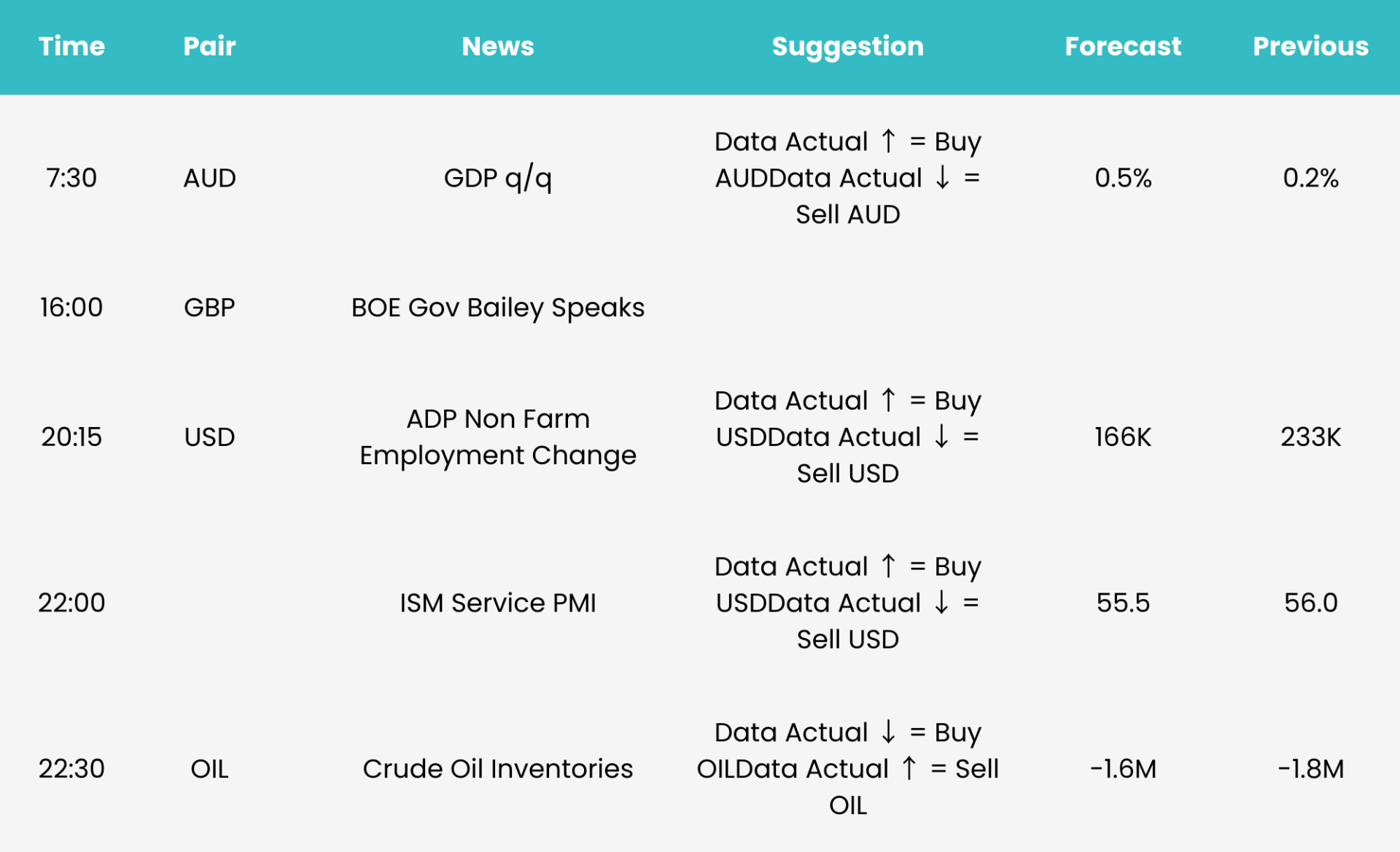The height and width of the screenshot is (852, 1400).
Task: Click the Forecast column header
Action: [1123, 47]
